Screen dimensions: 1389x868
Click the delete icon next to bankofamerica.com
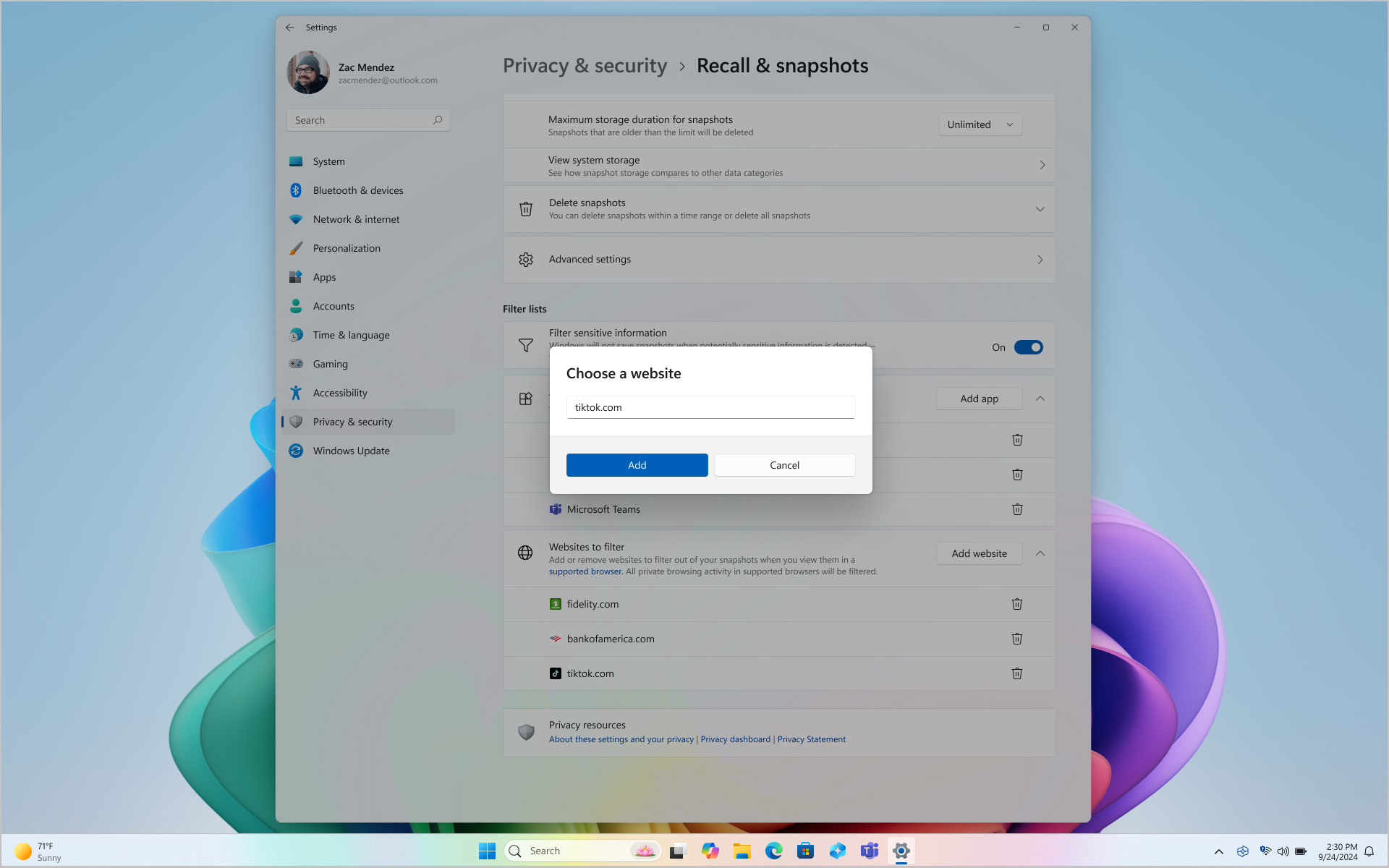pyautogui.click(x=1017, y=638)
